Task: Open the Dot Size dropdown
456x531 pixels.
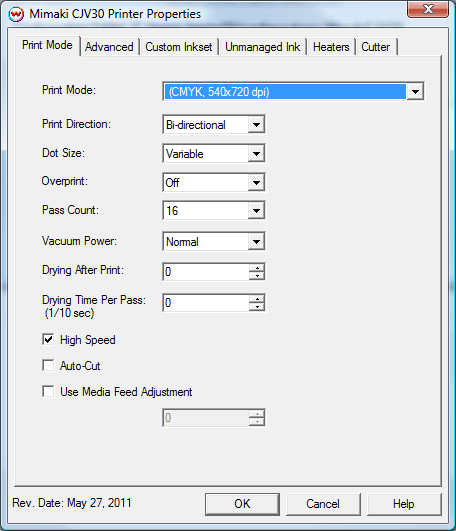Action: pos(256,154)
